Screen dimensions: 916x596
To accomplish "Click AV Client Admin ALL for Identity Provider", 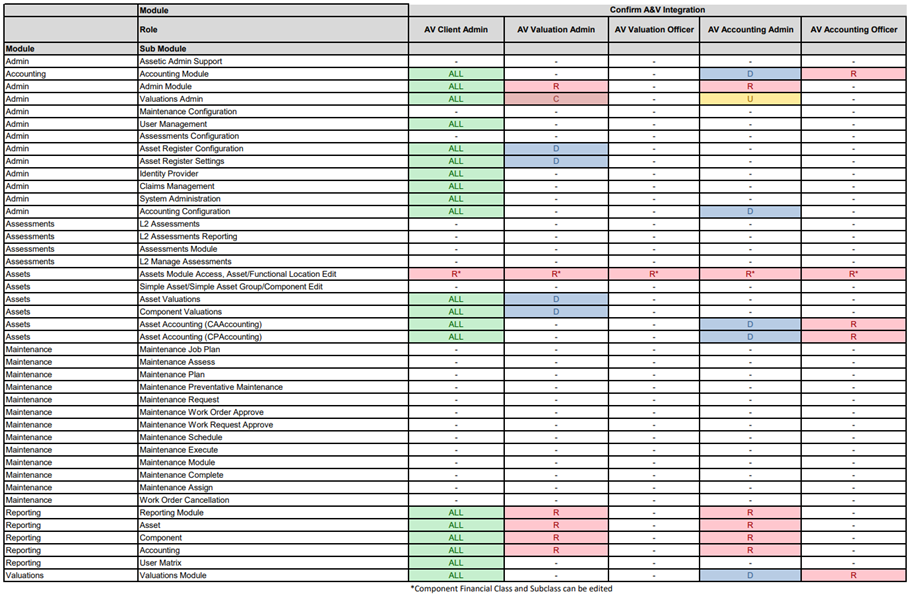I will 456,174.
